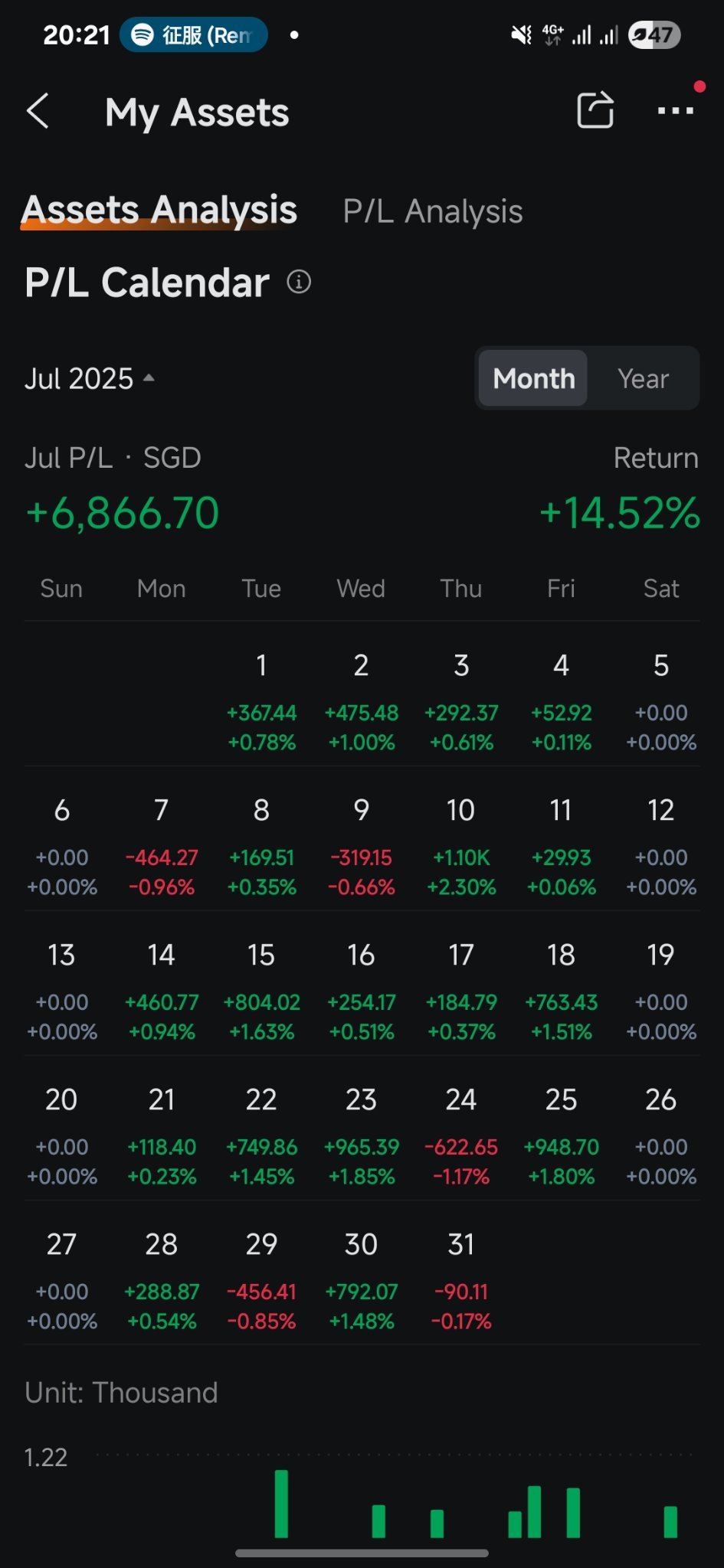Tap the dropdown triangle beside Jul 2025

(149, 377)
